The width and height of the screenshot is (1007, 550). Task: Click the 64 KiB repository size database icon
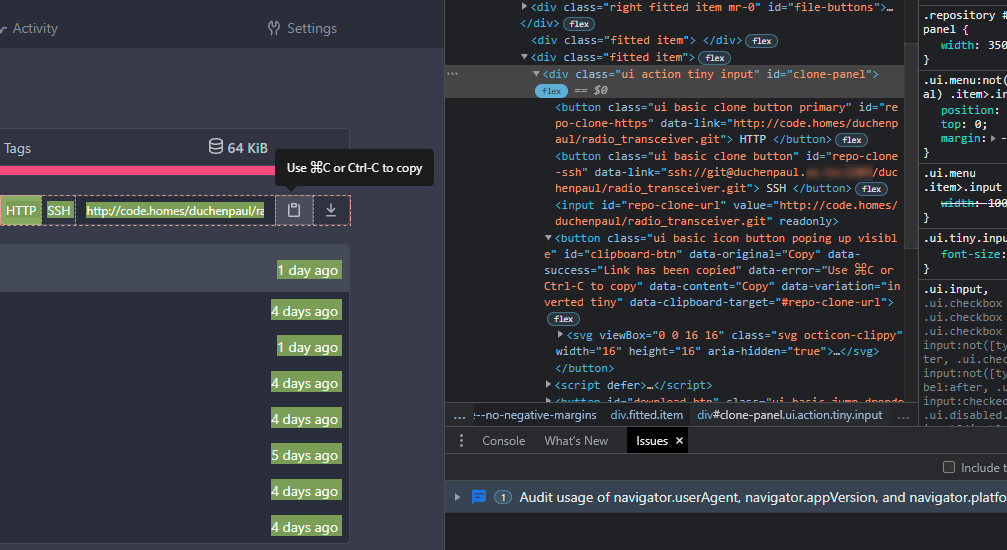[x=216, y=147]
